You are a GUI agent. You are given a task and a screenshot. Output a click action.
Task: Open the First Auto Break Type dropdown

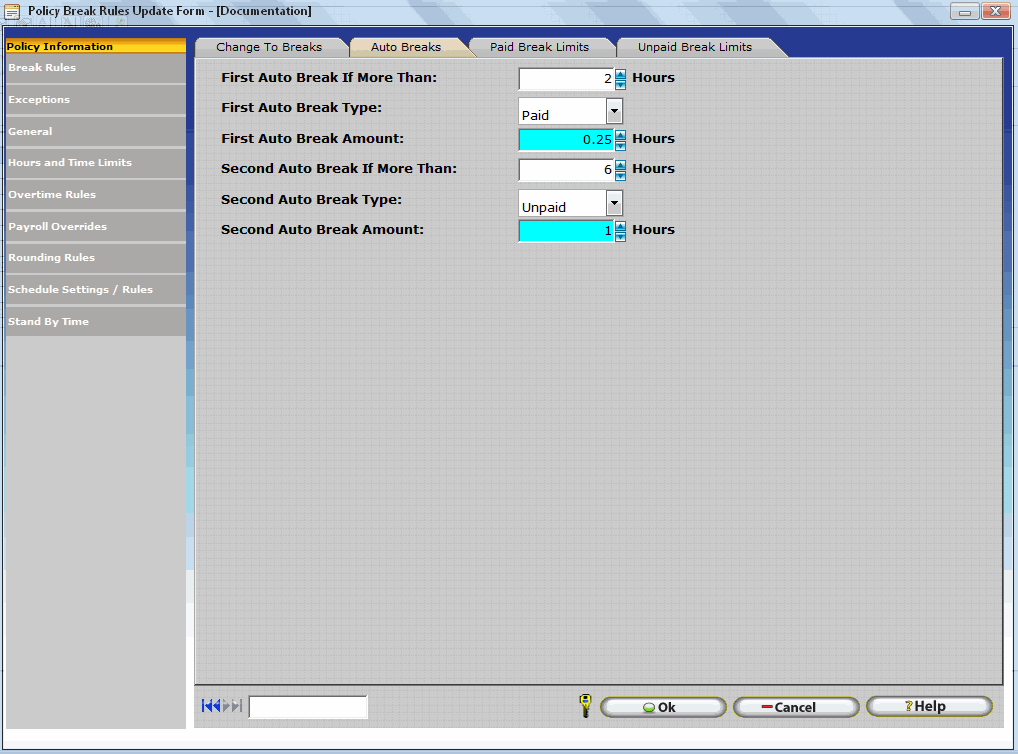[614, 111]
